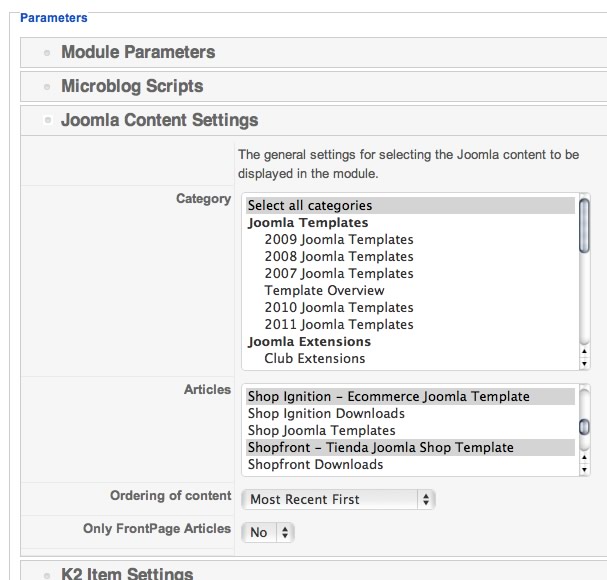Select all categories in Category list
The image size is (607, 580).
[x=410, y=205]
